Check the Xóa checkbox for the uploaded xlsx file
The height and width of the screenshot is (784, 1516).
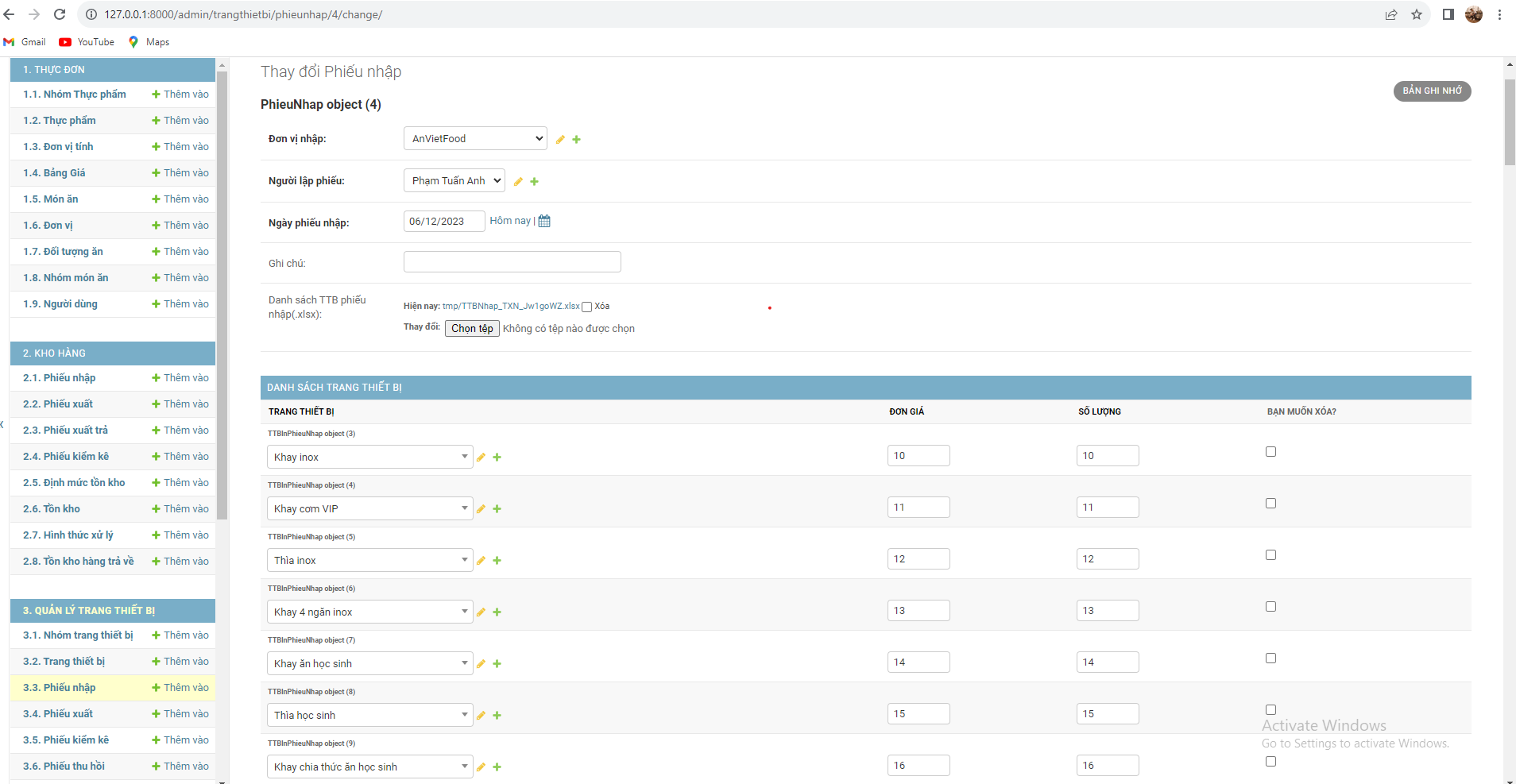(586, 306)
